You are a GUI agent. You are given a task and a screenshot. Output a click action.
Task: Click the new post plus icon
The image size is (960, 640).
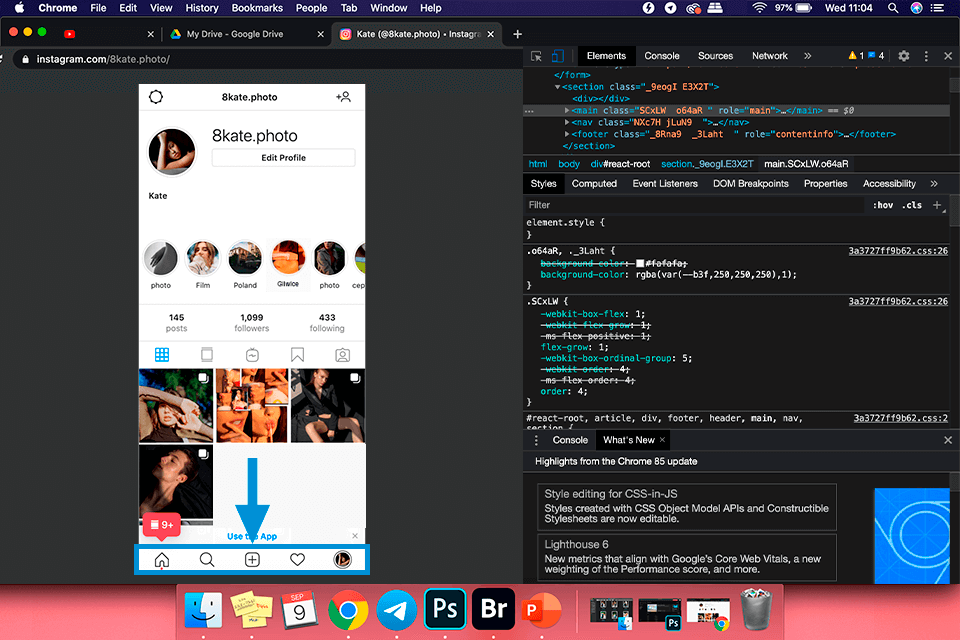[252, 560]
